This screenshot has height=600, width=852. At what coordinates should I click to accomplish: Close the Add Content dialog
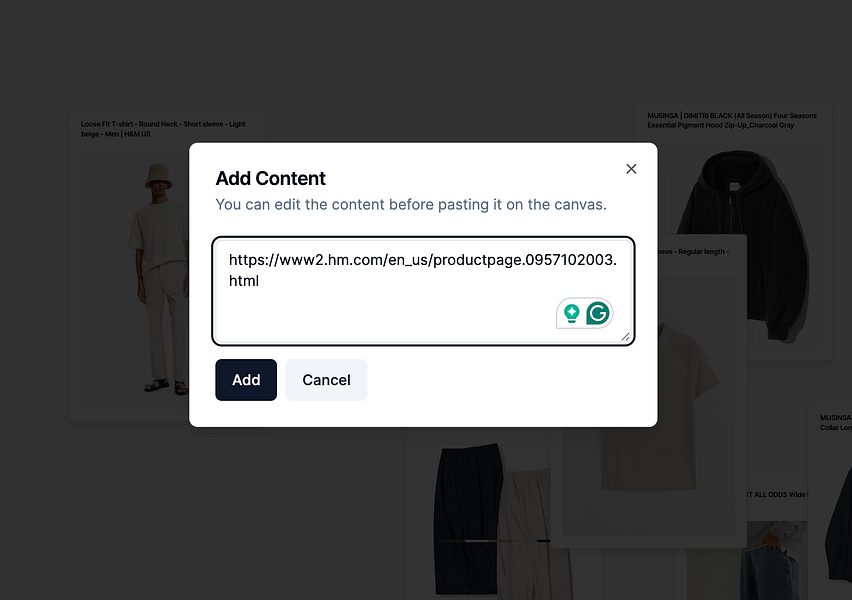(x=631, y=169)
